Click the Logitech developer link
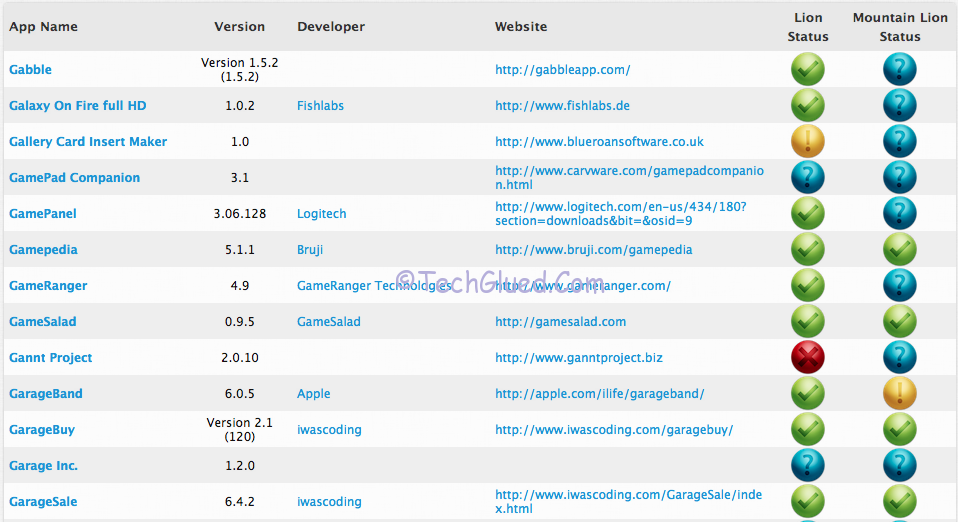 (321, 214)
